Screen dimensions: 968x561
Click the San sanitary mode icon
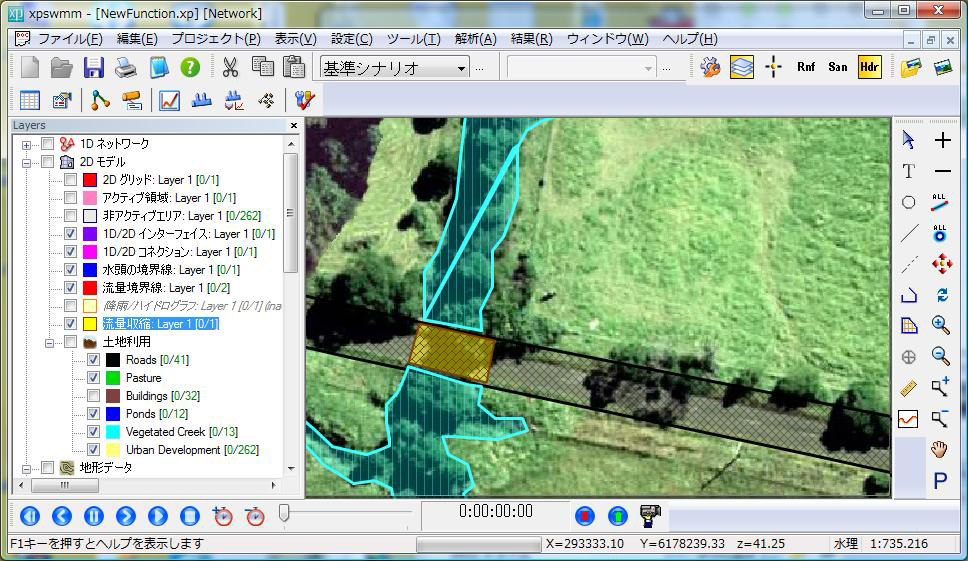pos(837,67)
